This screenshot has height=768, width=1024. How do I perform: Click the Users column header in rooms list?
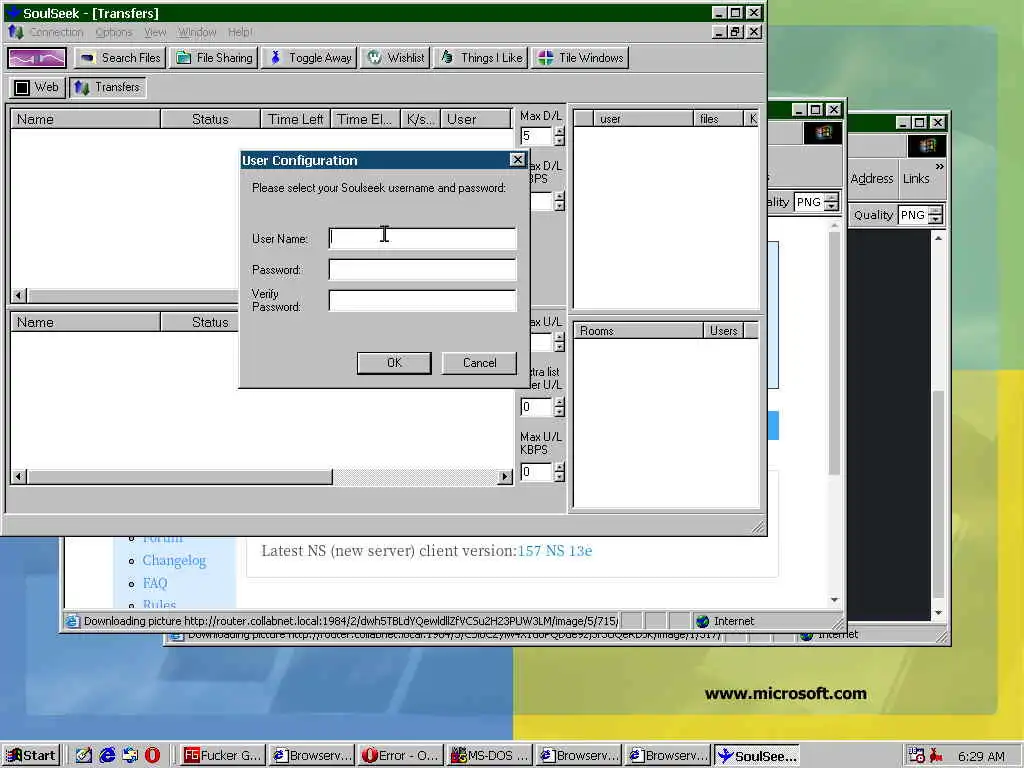[x=724, y=330]
